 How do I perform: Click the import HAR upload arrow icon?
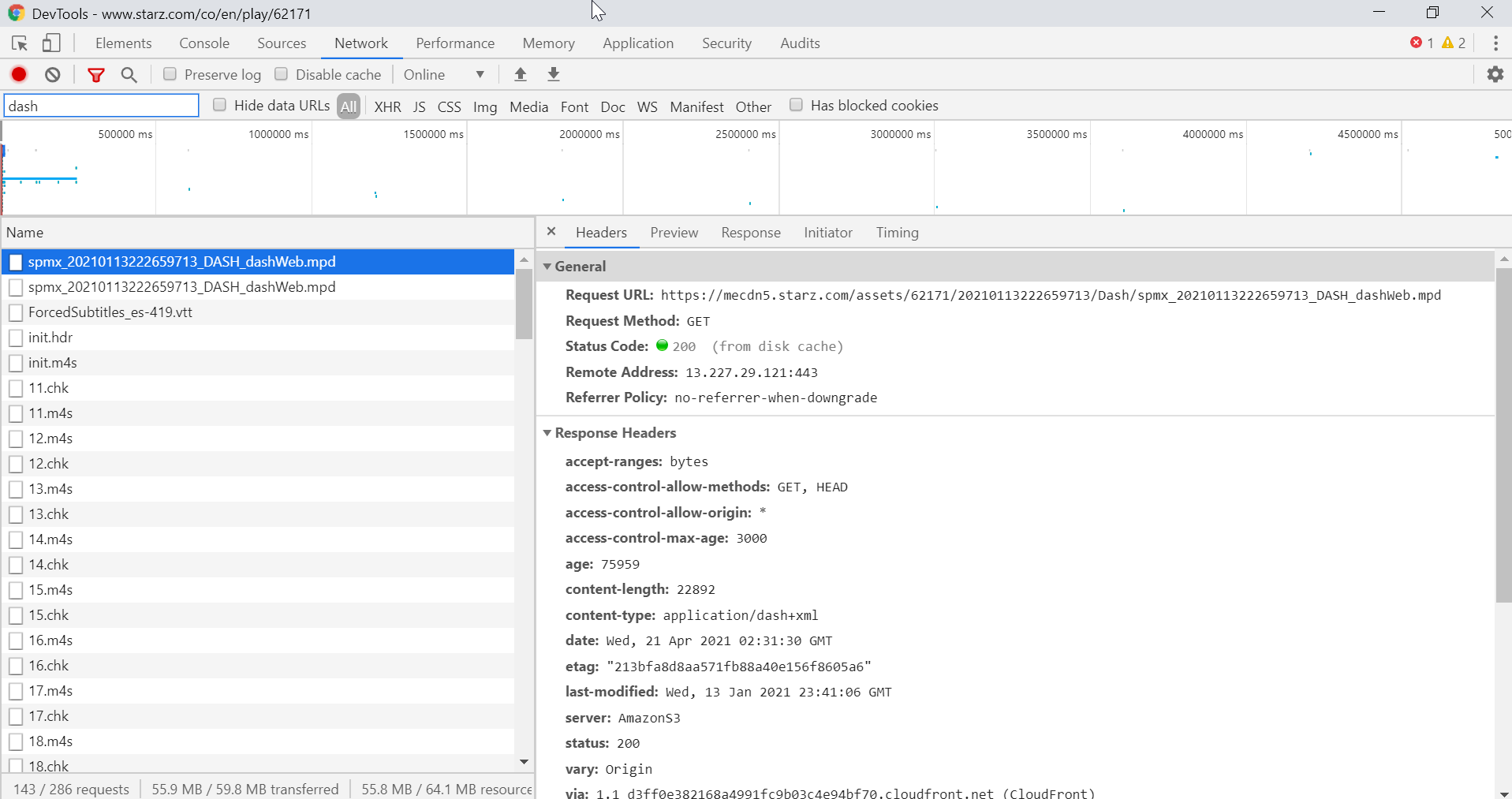(x=520, y=74)
